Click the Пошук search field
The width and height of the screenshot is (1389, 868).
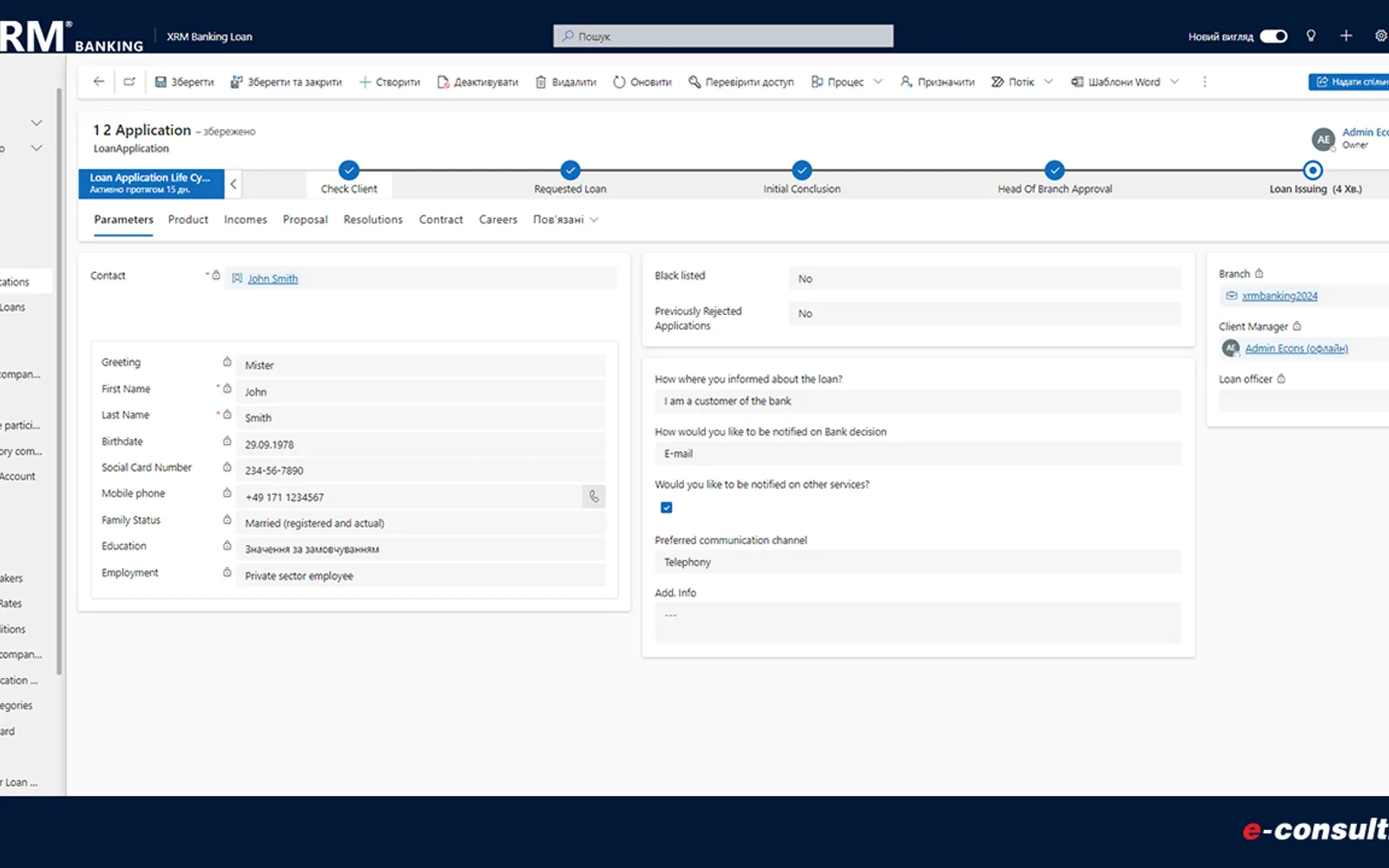[723, 36]
